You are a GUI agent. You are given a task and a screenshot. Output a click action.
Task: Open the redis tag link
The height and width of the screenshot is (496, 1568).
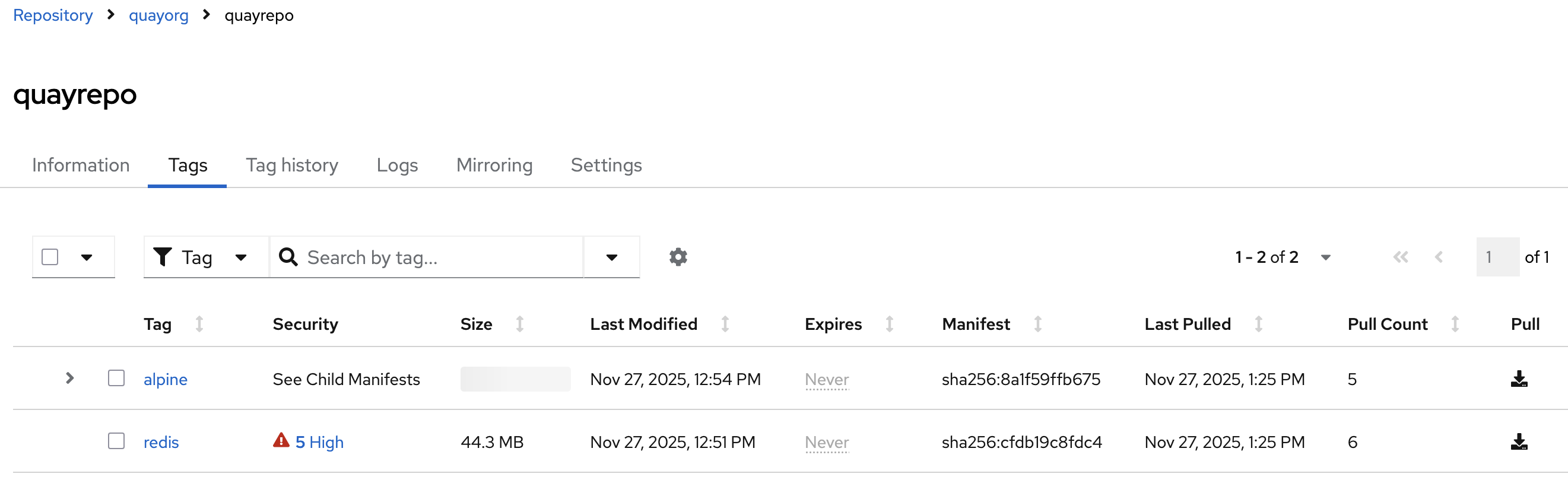click(x=161, y=443)
